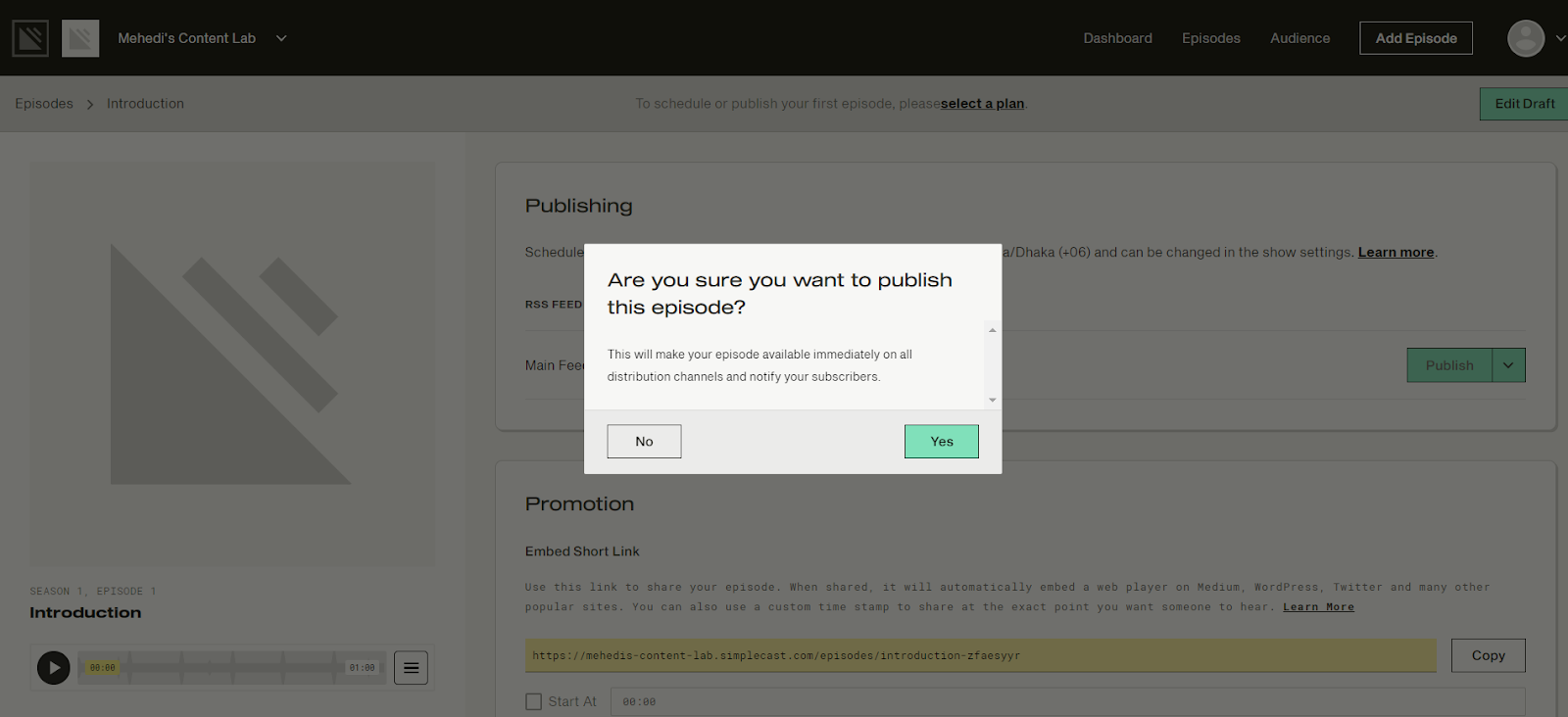Enable the Start At checkbox
The height and width of the screenshot is (717, 1568).
coord(534,702)
